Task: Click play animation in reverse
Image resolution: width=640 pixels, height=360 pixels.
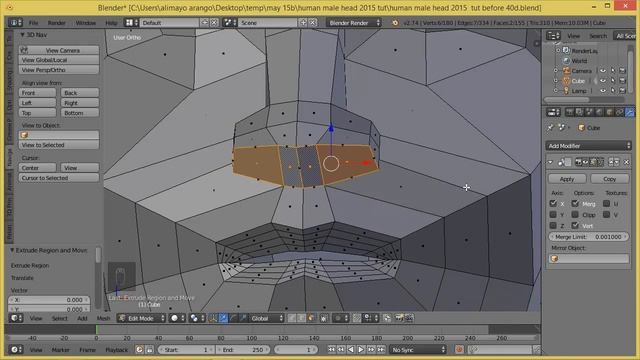Action: [351, 349]
